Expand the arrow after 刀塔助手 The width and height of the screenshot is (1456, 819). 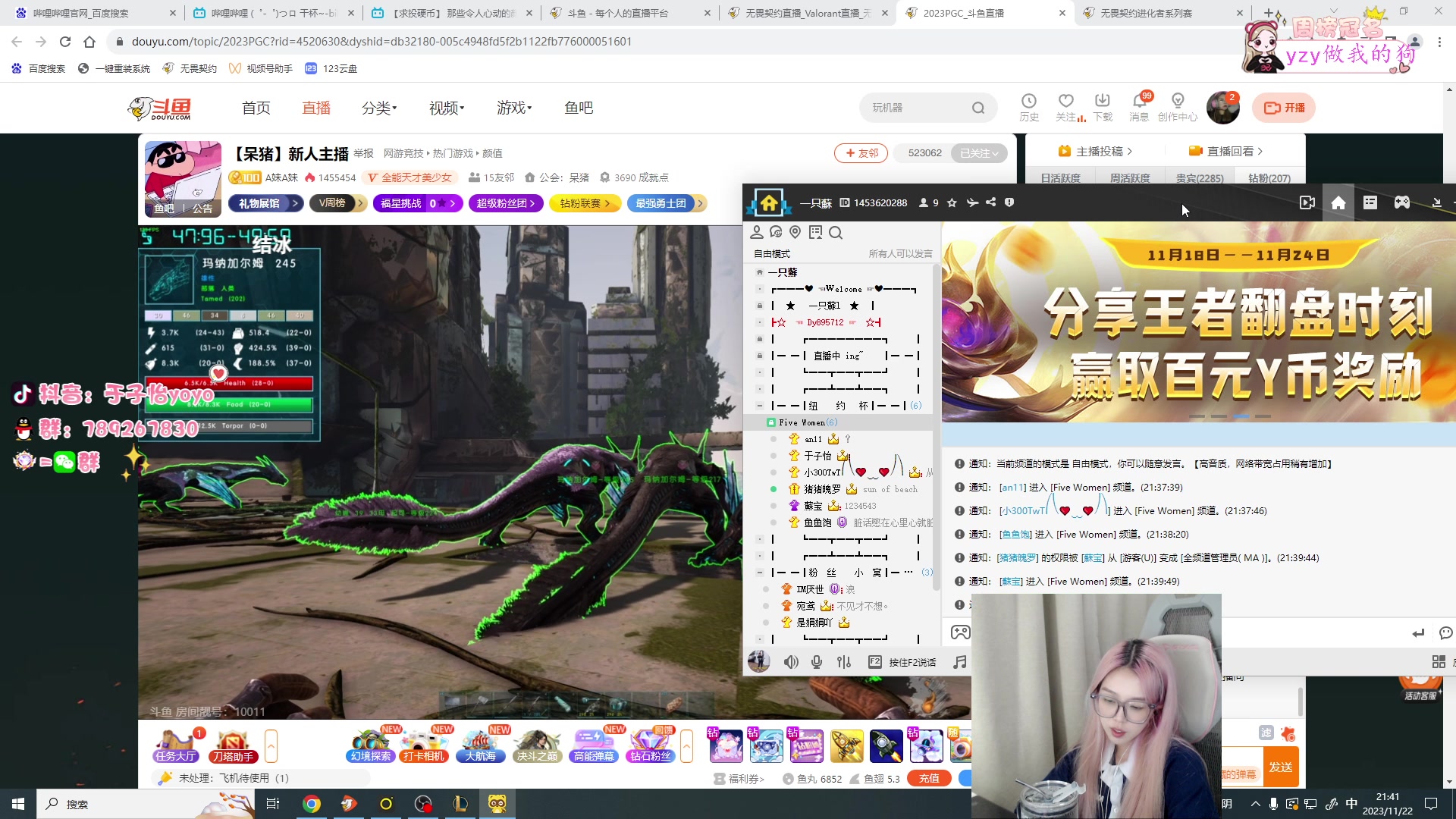(x=271, y=746)
